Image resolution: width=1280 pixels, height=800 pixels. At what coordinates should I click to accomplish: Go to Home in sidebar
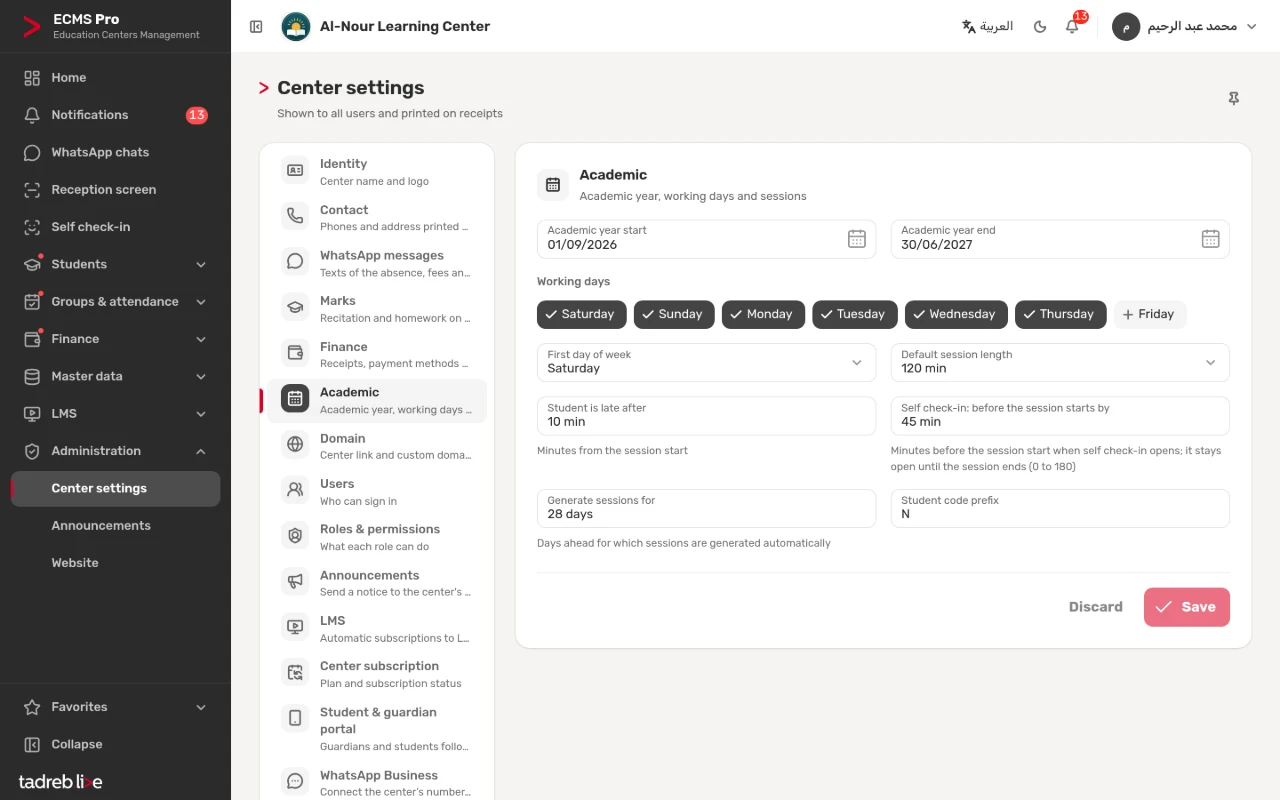[x=115, y=78]
